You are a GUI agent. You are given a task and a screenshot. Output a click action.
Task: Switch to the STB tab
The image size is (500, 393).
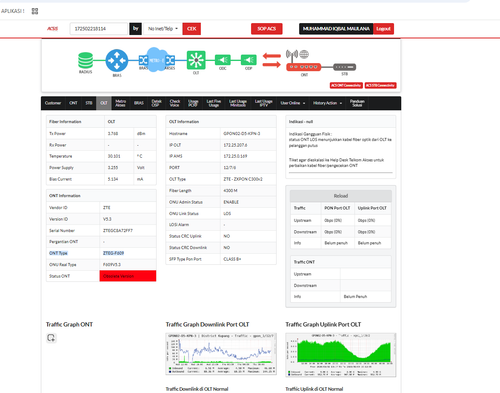point(89,103)
